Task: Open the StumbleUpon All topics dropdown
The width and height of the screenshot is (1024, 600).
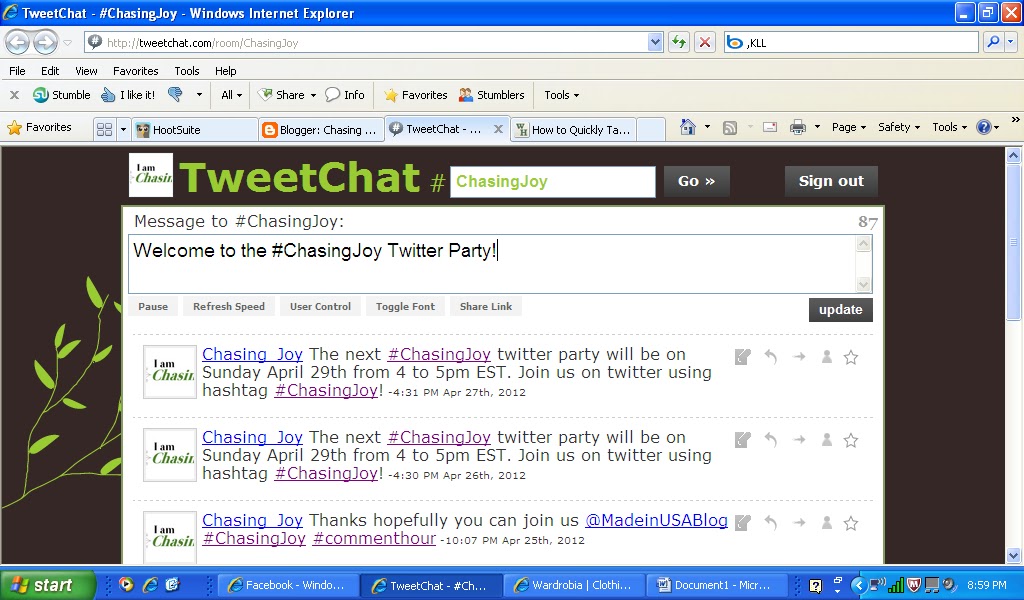Action: coord(232,95)
